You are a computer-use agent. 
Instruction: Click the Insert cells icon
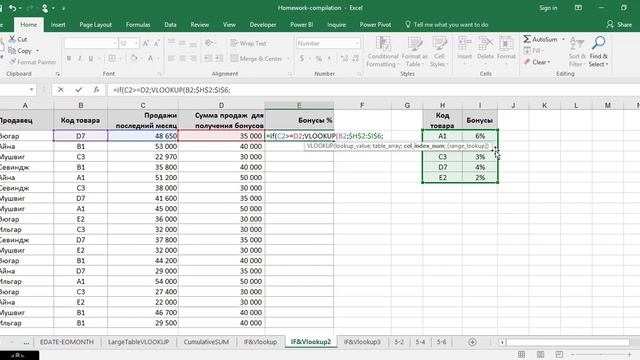pyautogui.click(x=464, y=44)
